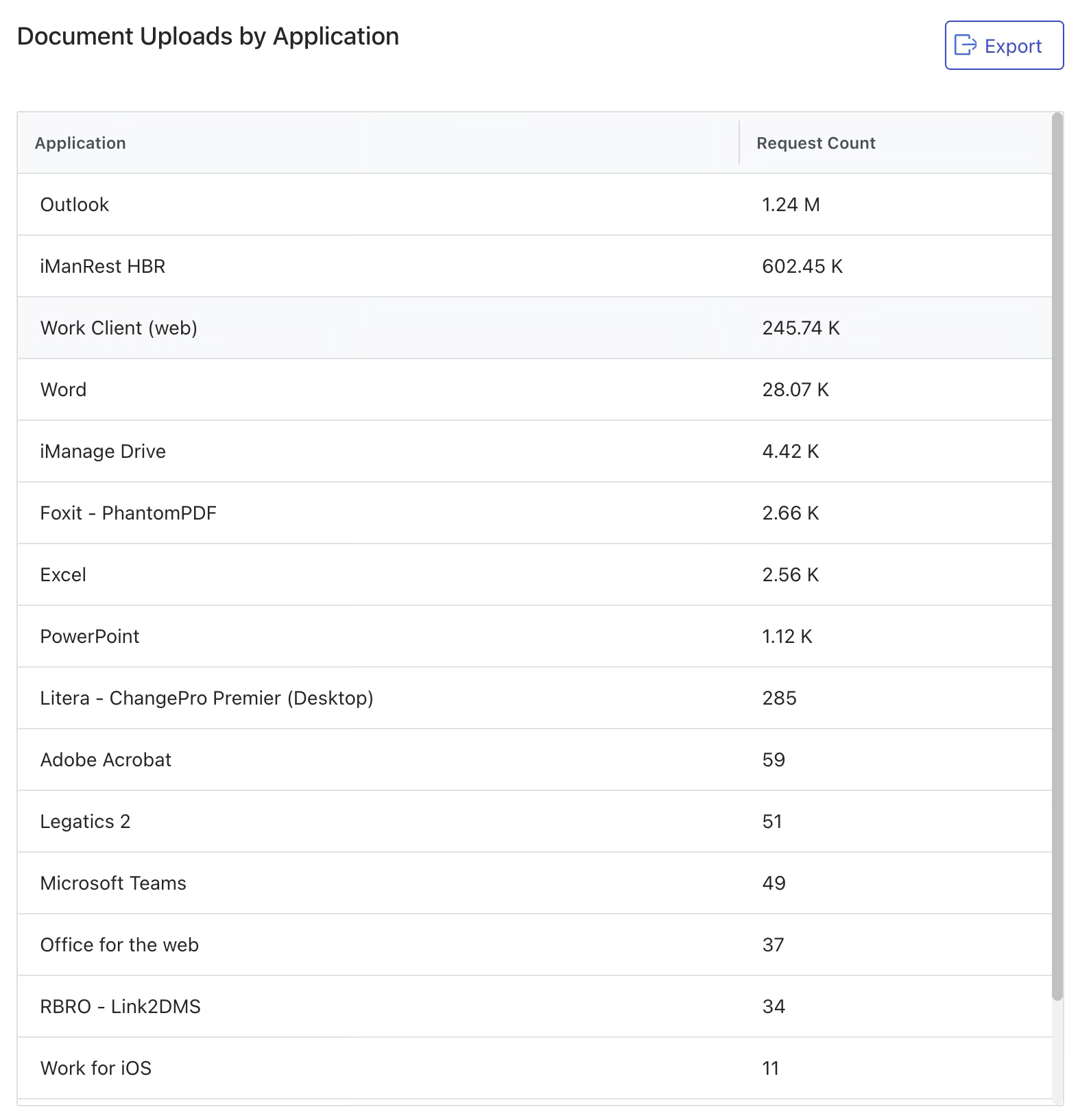Select the Work for iOS row
This screenshot has width=1078, height=1120.
535,1068
